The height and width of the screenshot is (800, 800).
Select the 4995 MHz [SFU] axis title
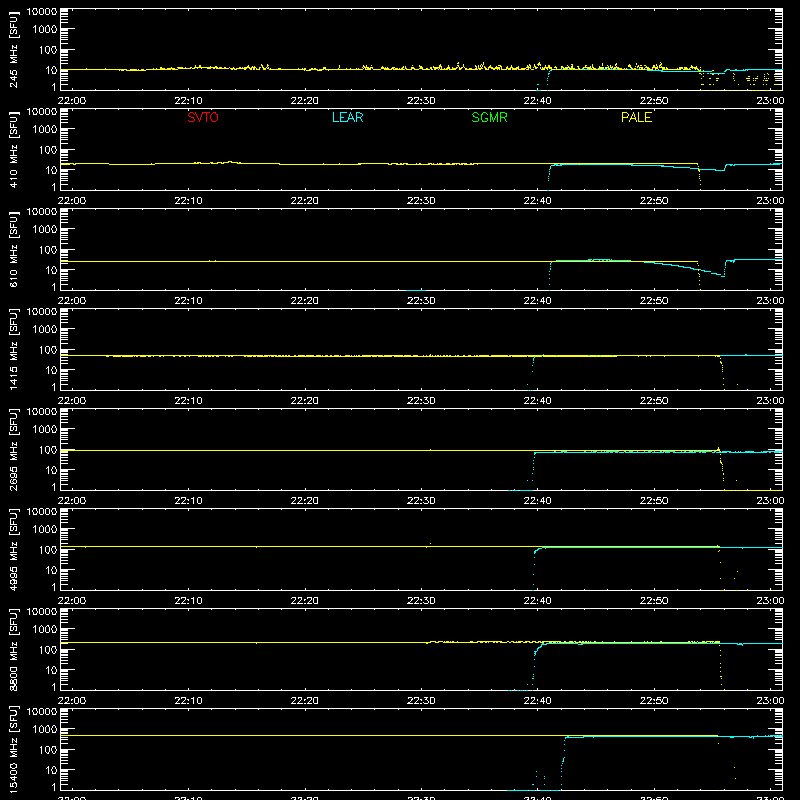pyautogui.click(x=14, y=549)
